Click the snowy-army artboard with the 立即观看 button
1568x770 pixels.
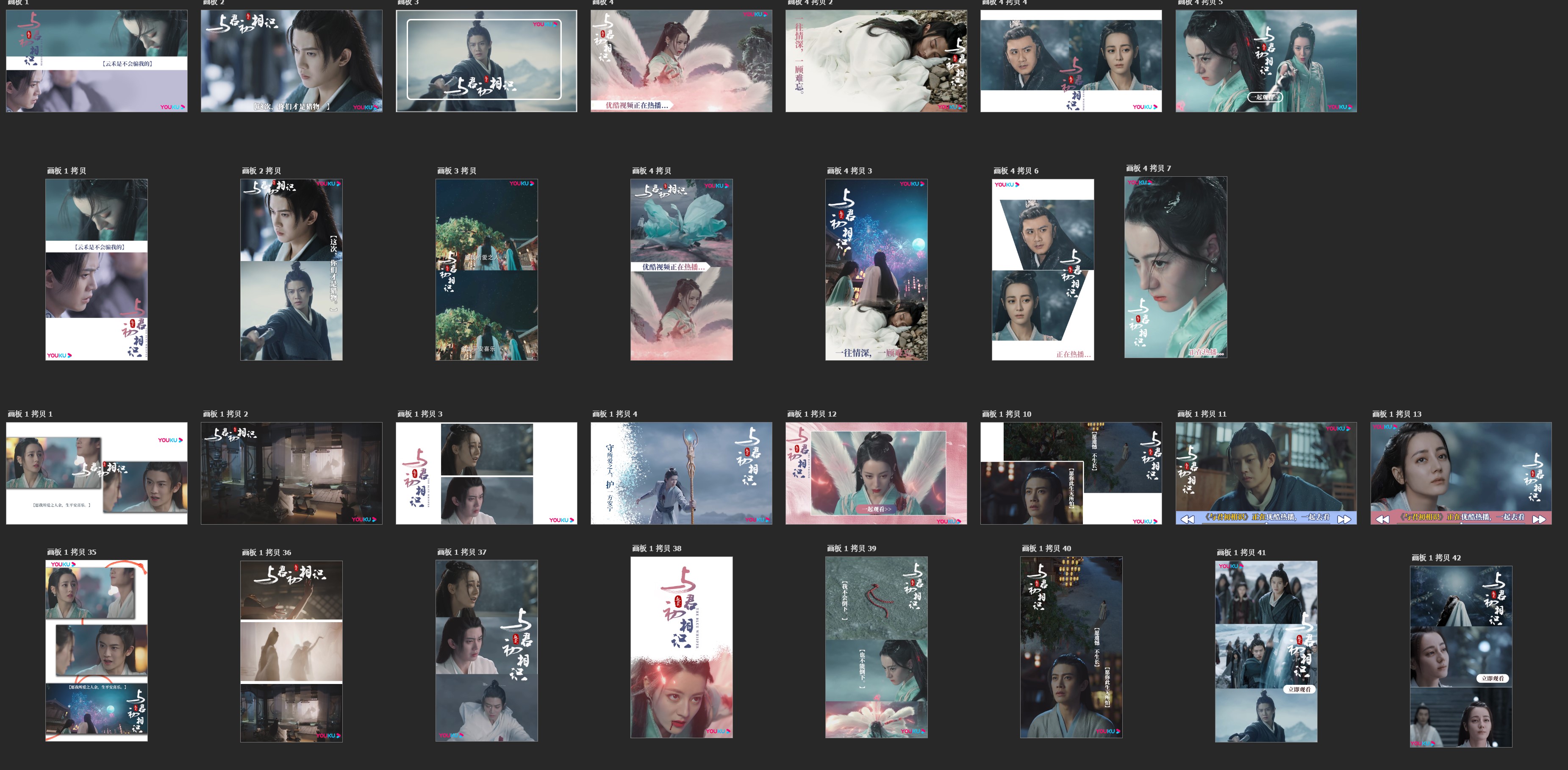1266,651
